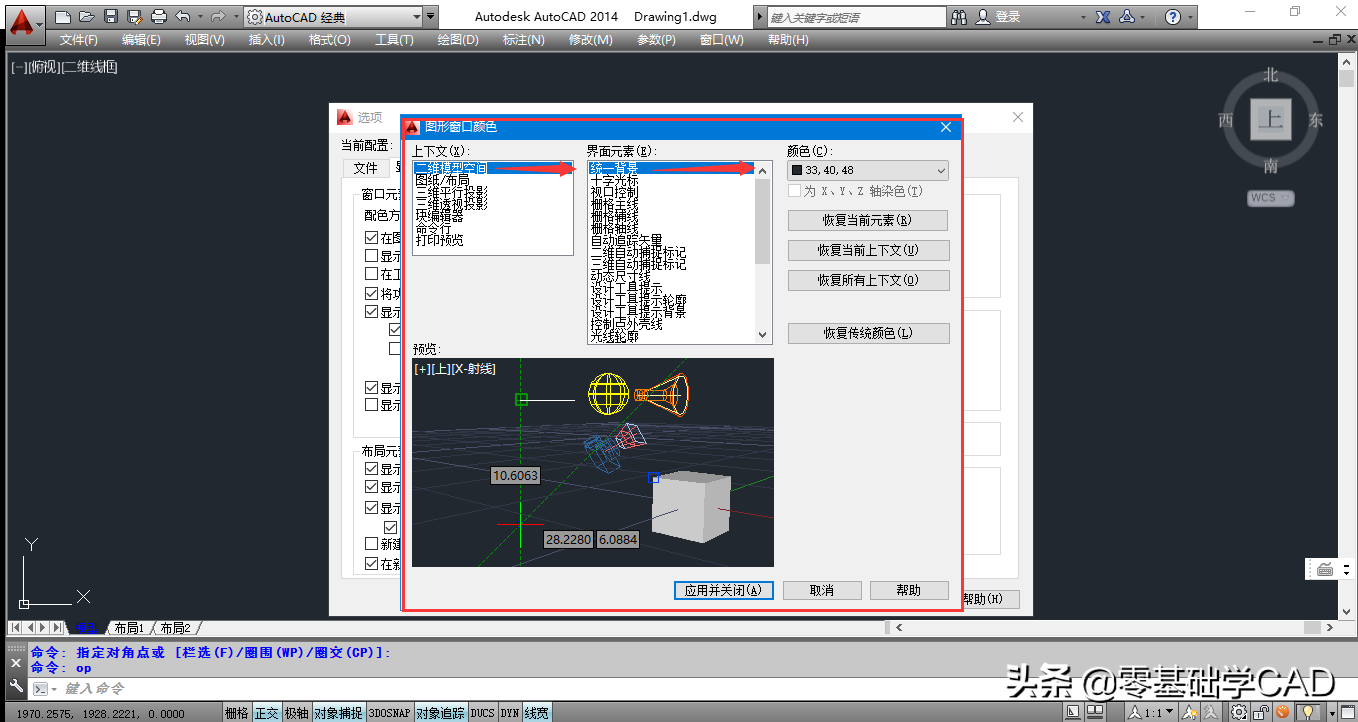1358x722 pixels.
Task: Click the Save As icon
Action: tap(134, 17)
